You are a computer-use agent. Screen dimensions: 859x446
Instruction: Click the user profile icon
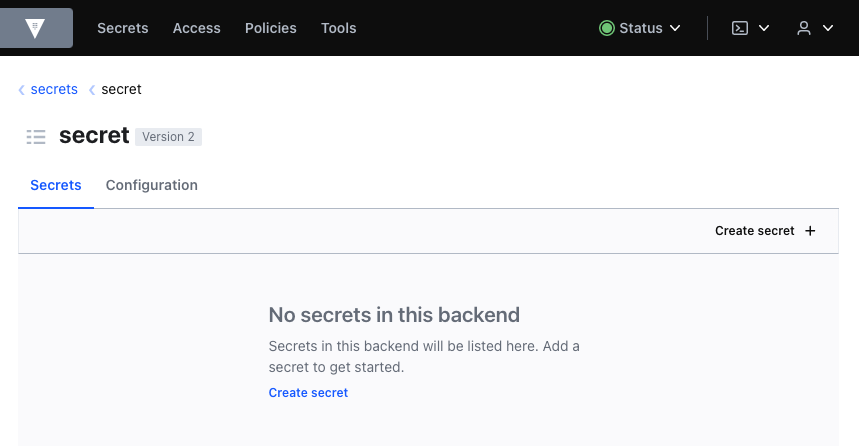point(803,28)
